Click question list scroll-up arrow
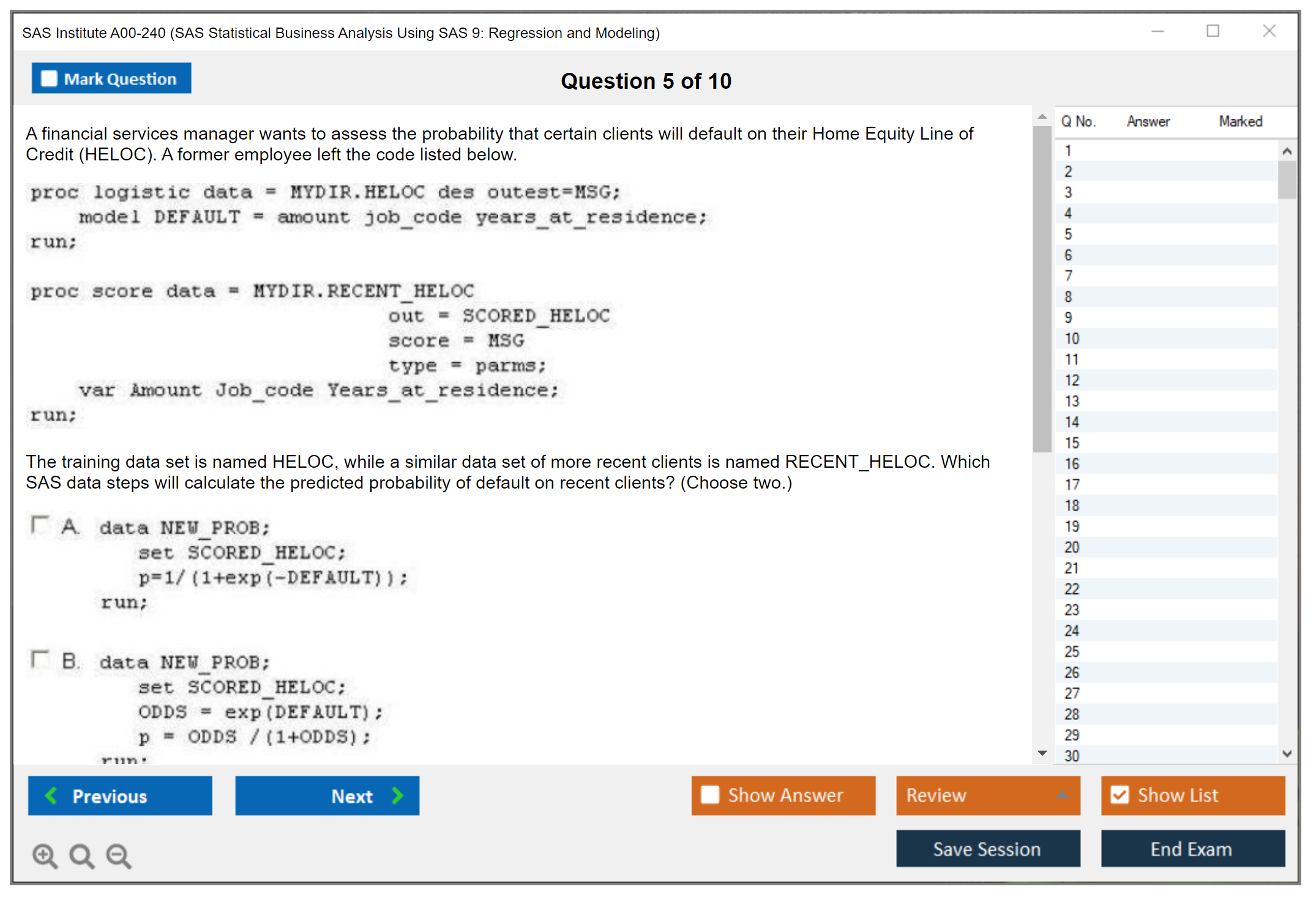The width and height of the screenshot is (1316, 900). click(1287, 151)
